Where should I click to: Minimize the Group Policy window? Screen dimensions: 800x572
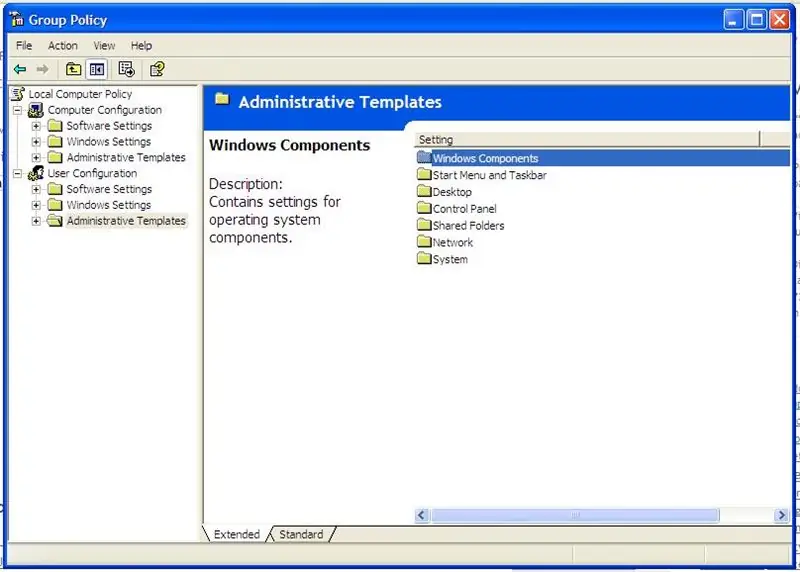point(733,20)
